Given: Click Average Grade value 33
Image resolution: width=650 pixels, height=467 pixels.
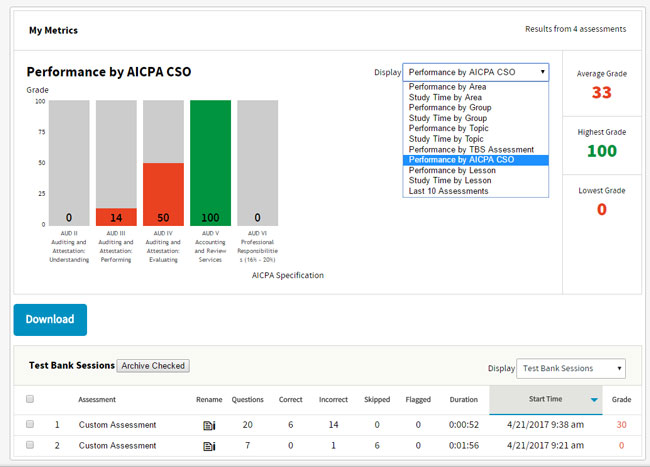Looking at the screenshot, I should pos(601,92).
